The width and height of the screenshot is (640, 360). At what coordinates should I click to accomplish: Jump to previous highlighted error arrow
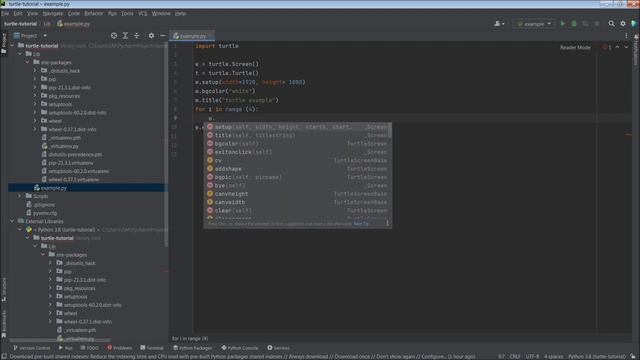pyautogui.click(x=617, y=47)
